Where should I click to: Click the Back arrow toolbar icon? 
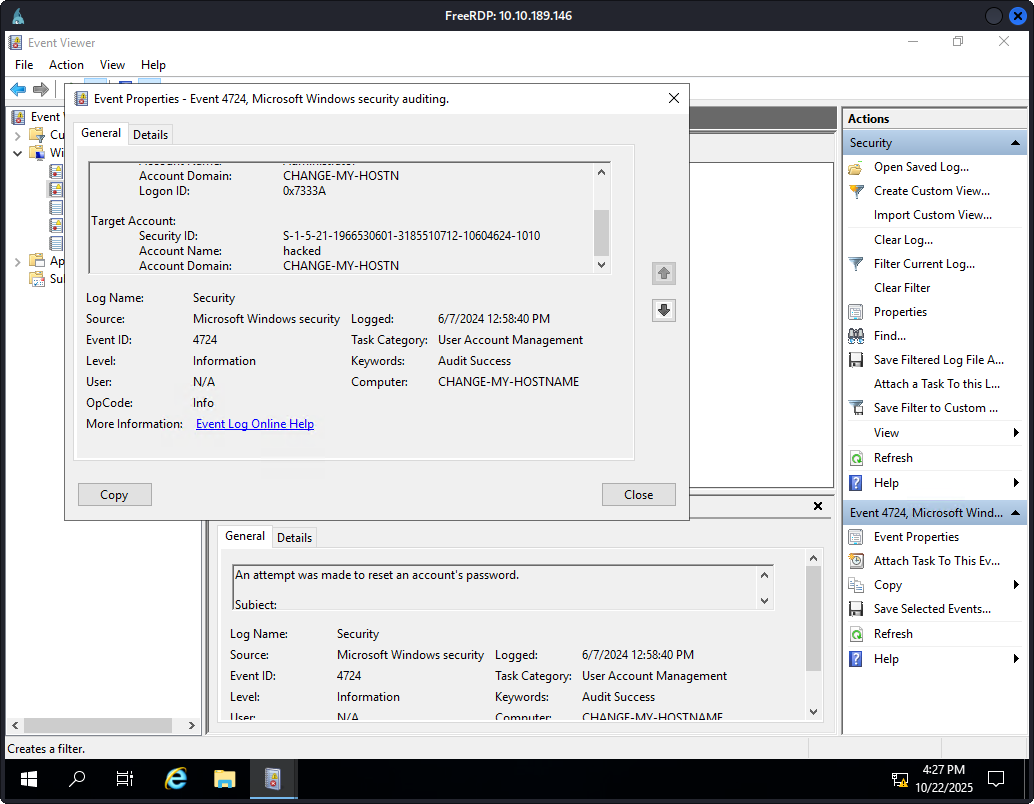18,89
